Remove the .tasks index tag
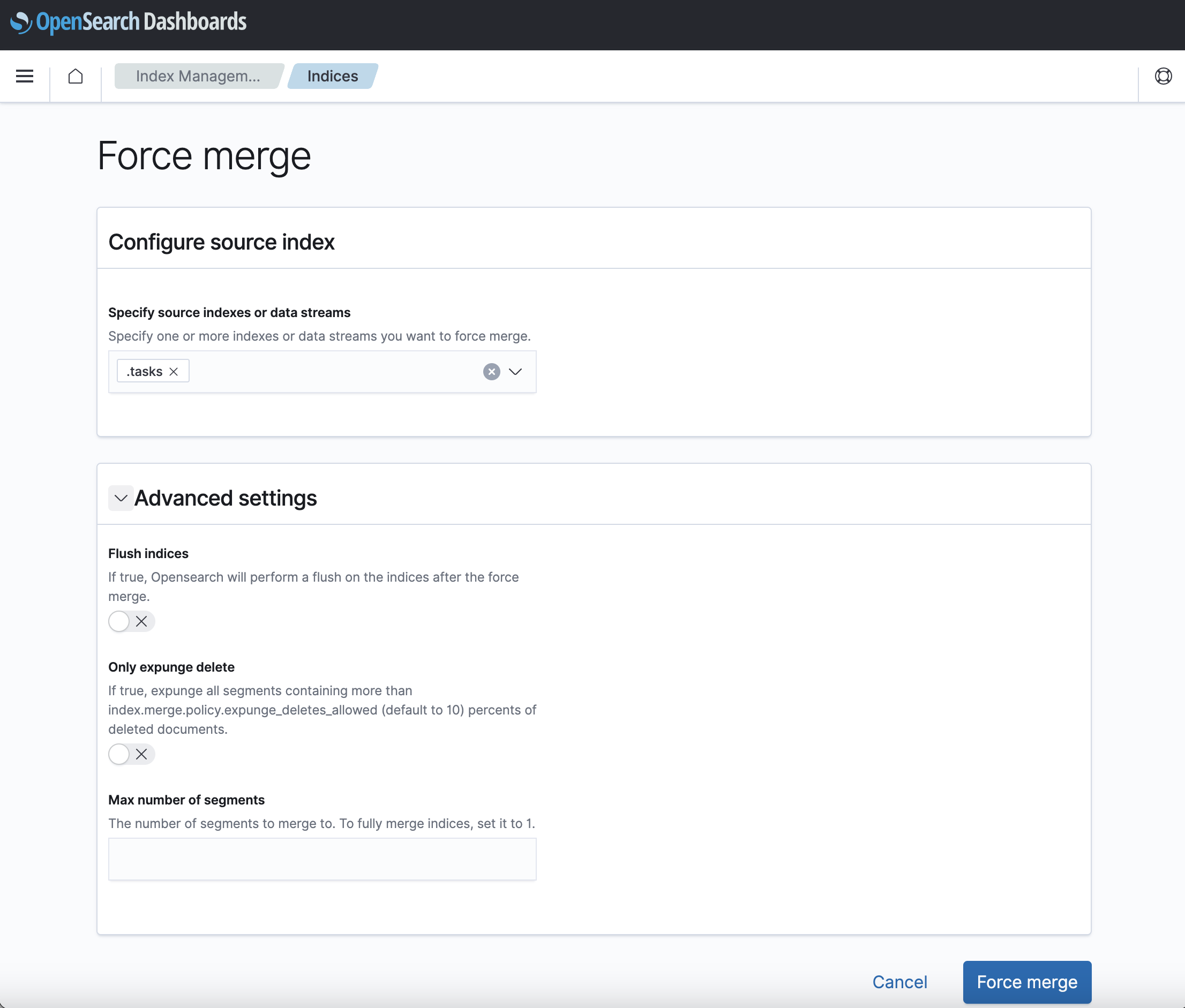Viewport: 1185px width, 1008px height. (174, 371)
